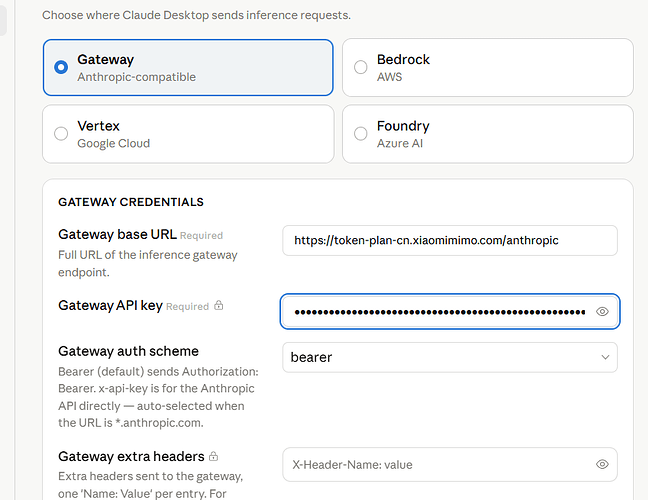Click the 'Azure AI' subtitle
Viewport: 648px width, 500px height.
[x=400, y=143]
